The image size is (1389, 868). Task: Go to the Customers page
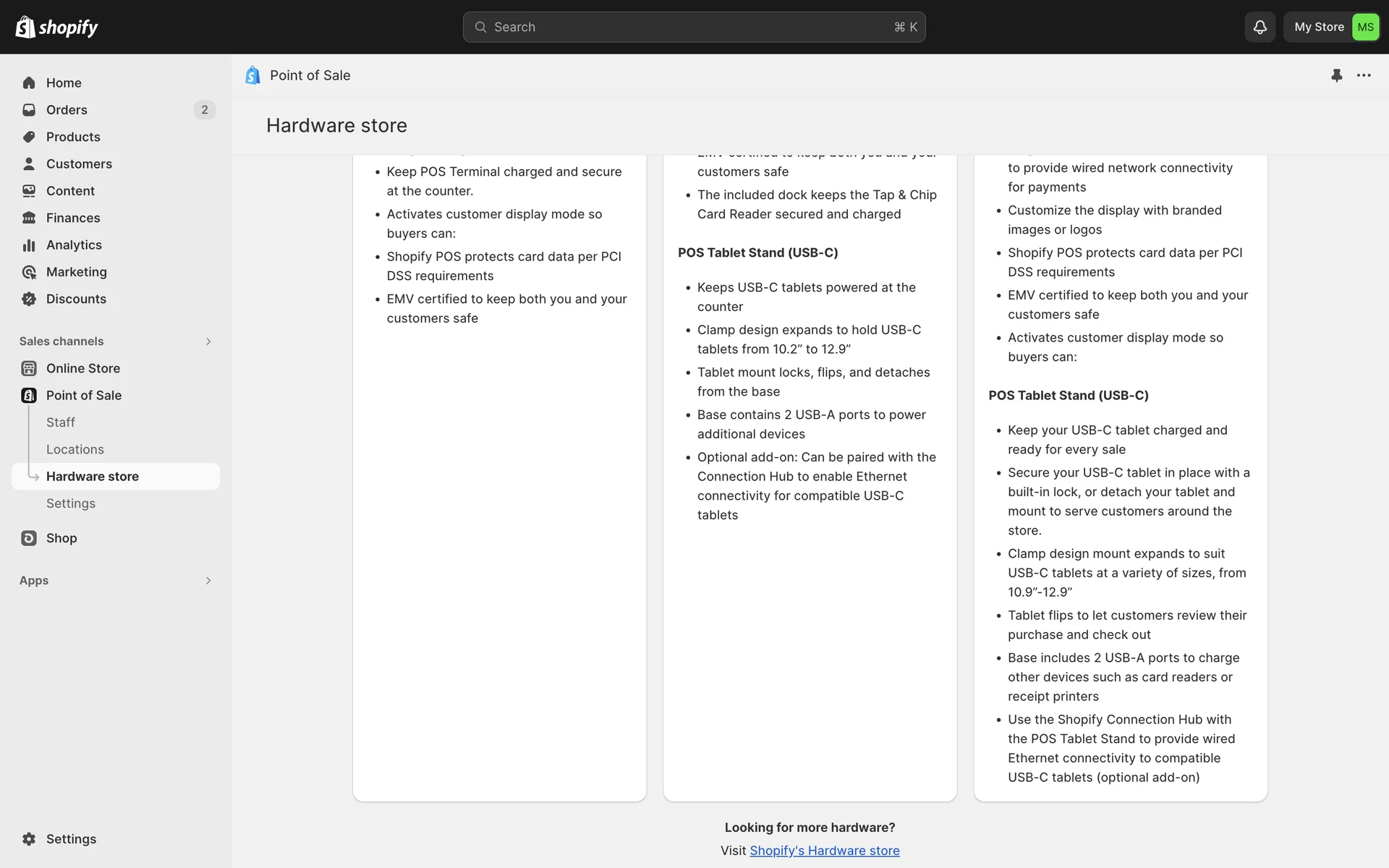click(x=79, y=164)
